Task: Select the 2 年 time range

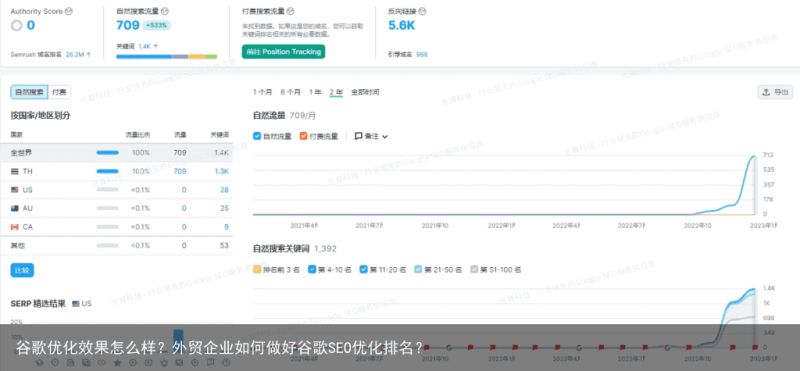Action: pyautogui.click(x=336, y=92)
